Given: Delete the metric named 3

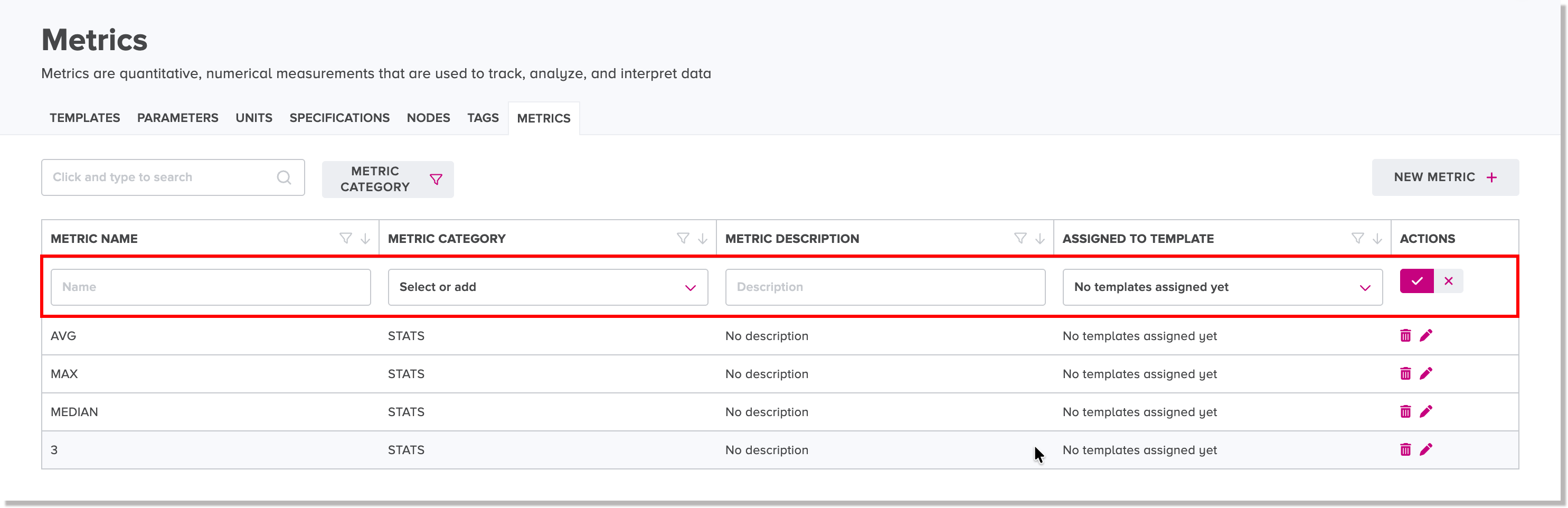Looking at the screenshot, I should pyautogui.click(x=1405, y=449).
